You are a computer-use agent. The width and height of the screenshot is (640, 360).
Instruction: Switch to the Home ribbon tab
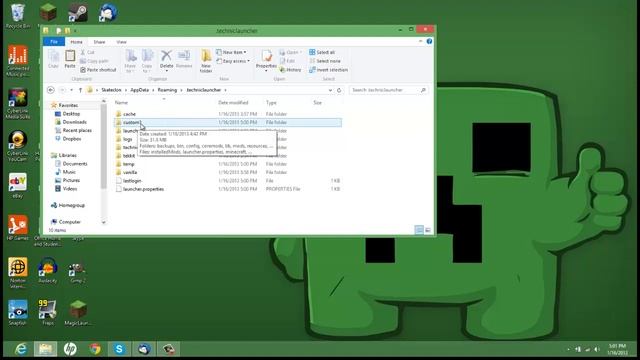(76, 42)
